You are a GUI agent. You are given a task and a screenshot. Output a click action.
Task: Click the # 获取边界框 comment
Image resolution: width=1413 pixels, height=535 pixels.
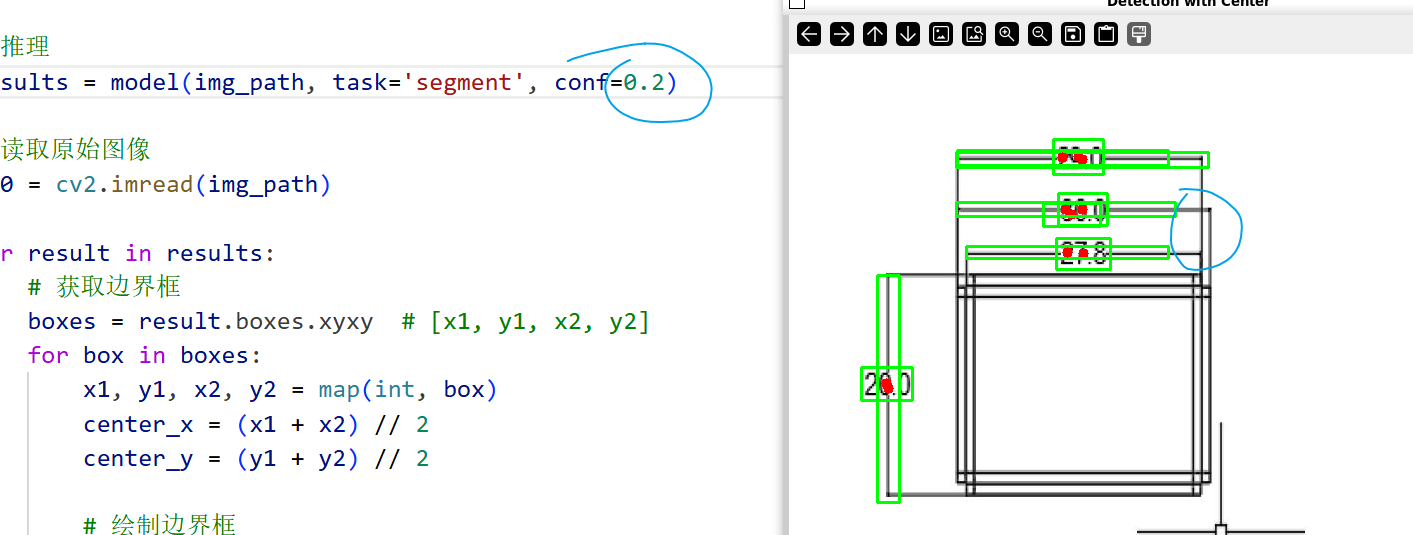[x=105, y=287]
